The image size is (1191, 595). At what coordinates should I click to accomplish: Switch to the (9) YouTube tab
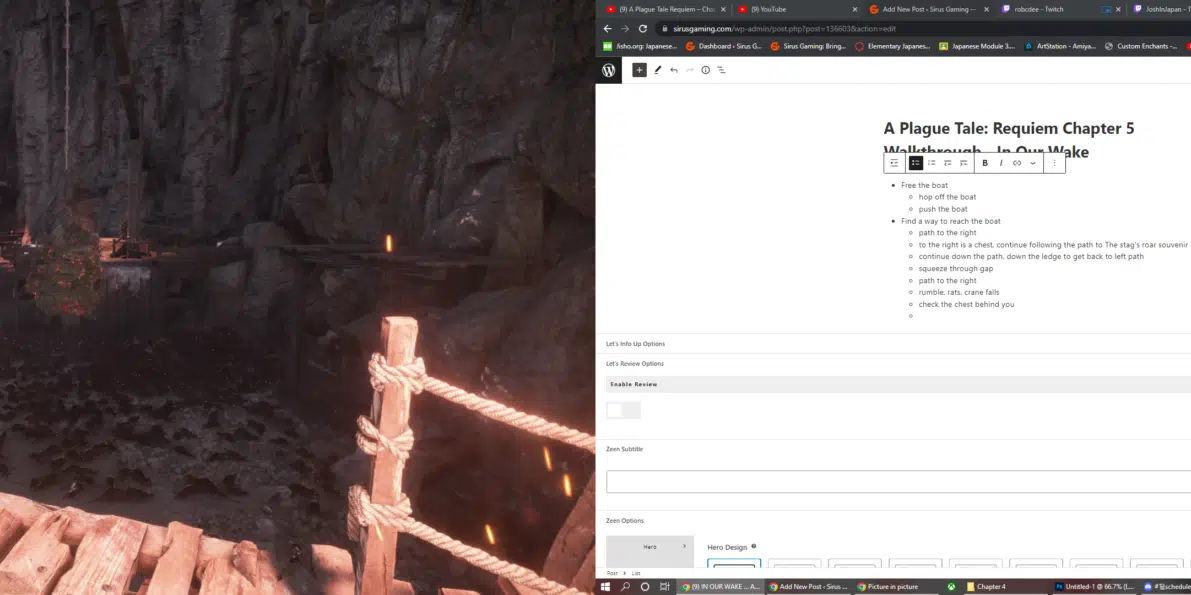(798, 9)
